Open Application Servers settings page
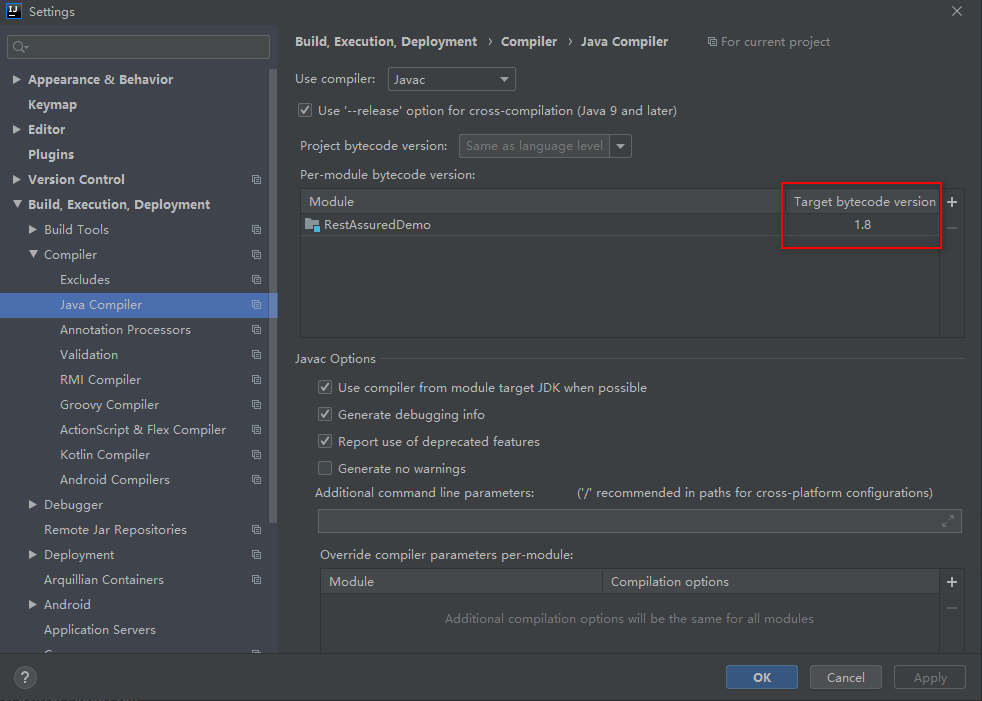 (100, 630)
